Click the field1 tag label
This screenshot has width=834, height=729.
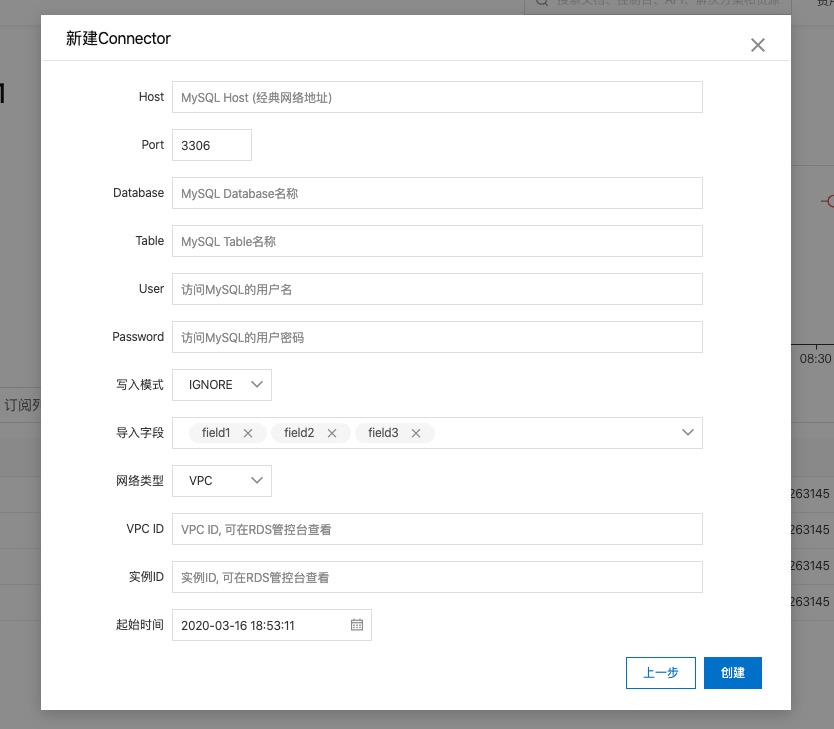click(216, 433)
